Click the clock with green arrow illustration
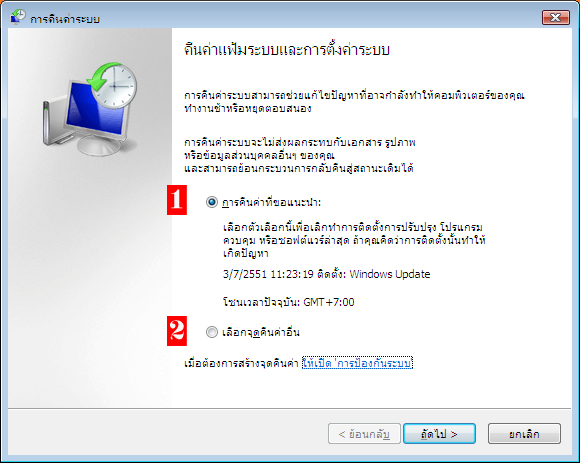 tap(112, 85)
